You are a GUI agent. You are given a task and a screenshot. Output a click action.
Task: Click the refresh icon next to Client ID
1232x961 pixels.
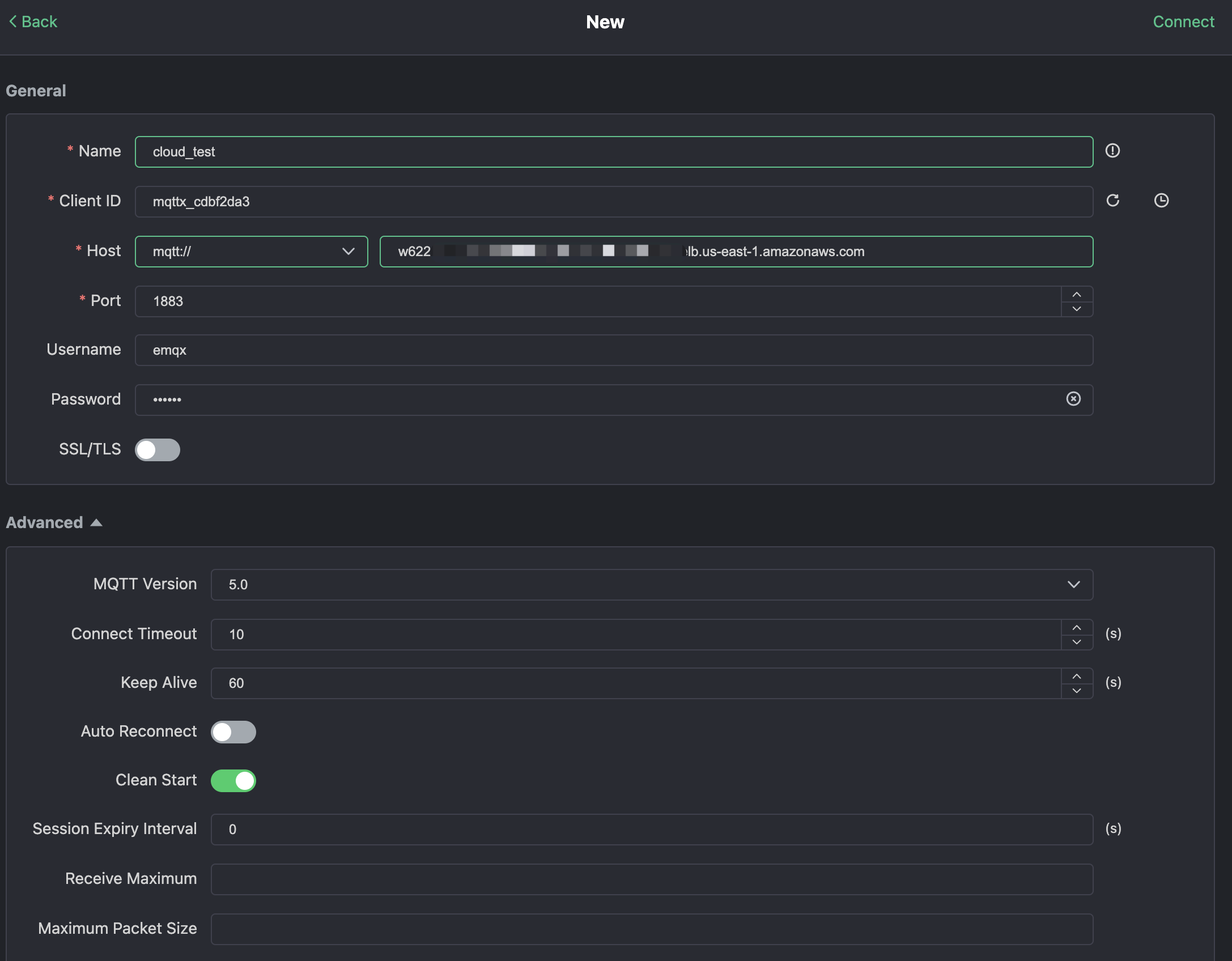(x=1113, y=200)
